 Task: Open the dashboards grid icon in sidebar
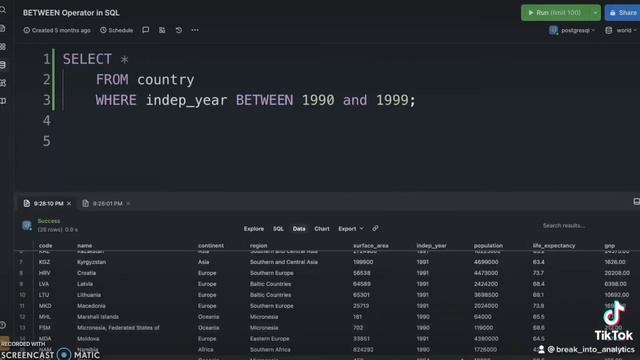(x=3, y=47)
